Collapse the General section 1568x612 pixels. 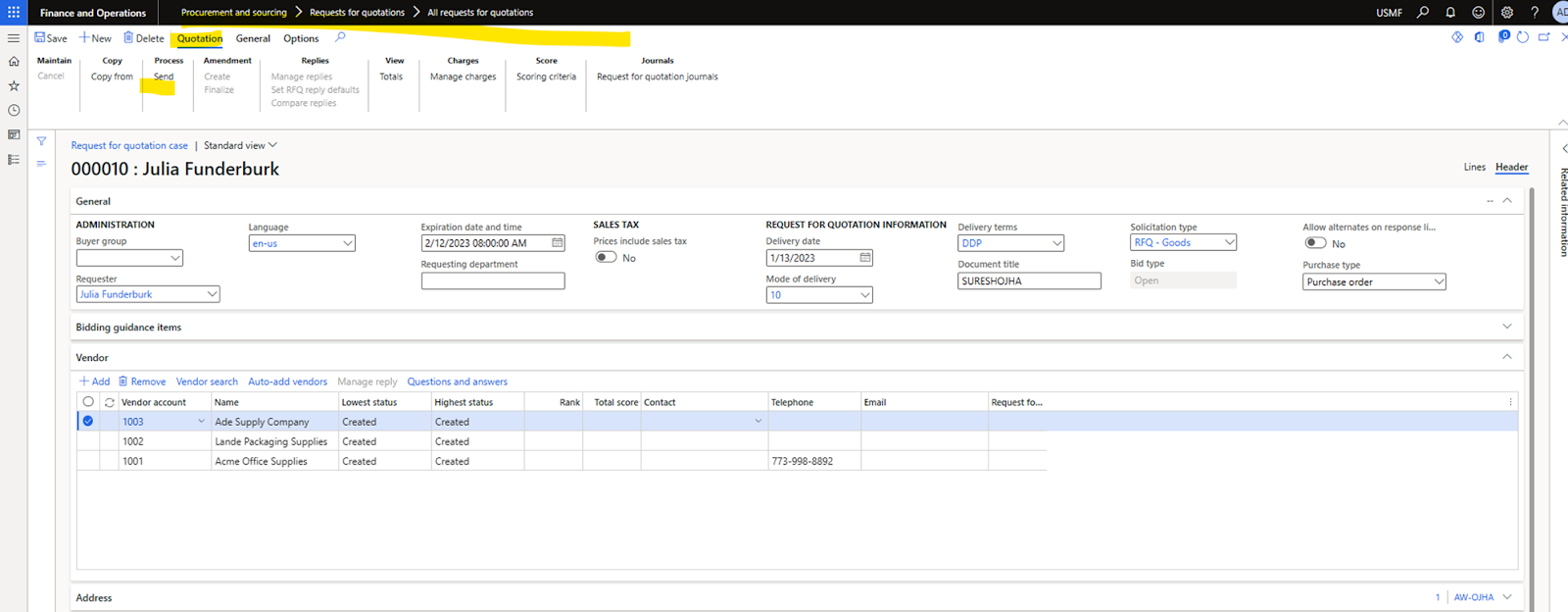1507,201
